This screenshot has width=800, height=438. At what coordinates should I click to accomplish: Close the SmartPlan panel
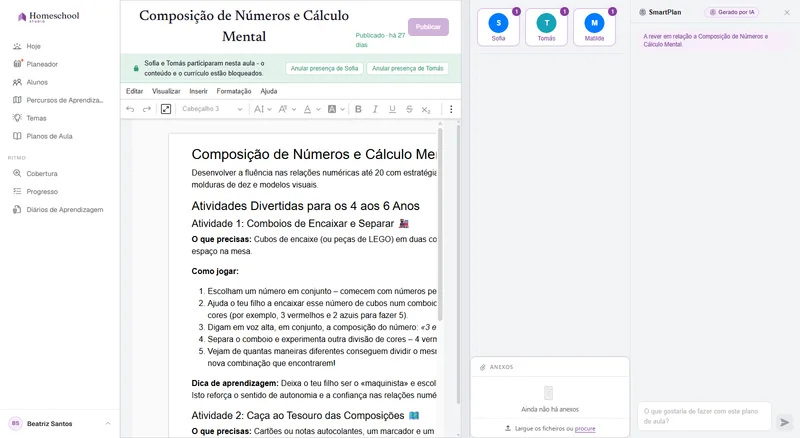[x=787, y=12]
